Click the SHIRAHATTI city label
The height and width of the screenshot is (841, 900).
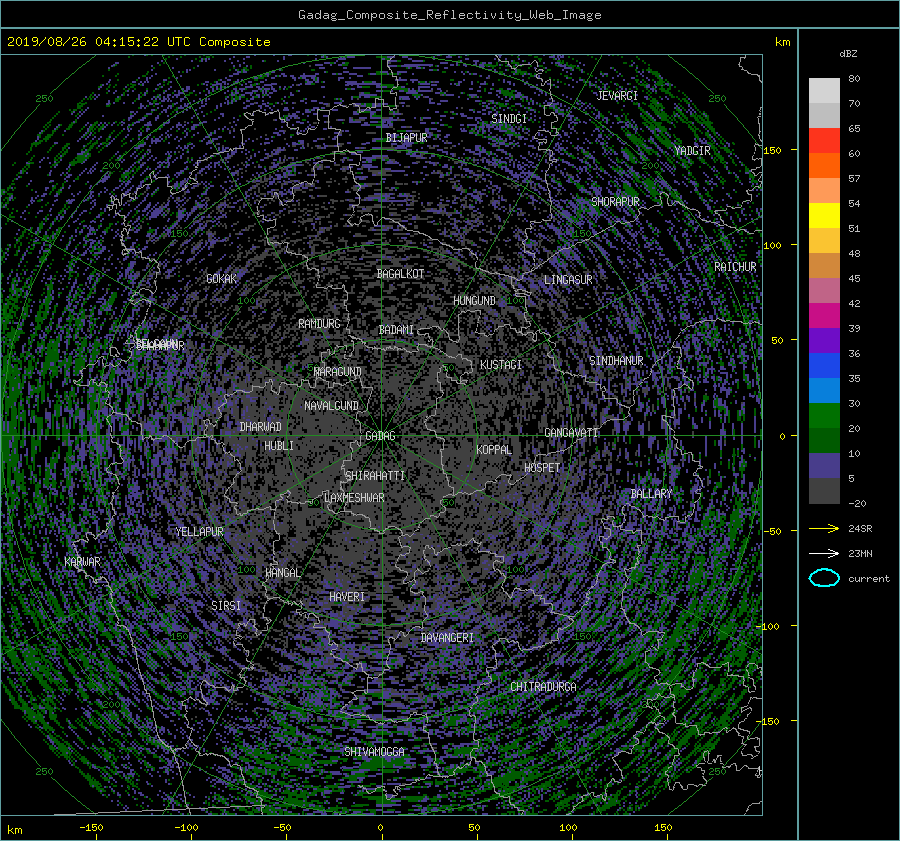point(375,476)
